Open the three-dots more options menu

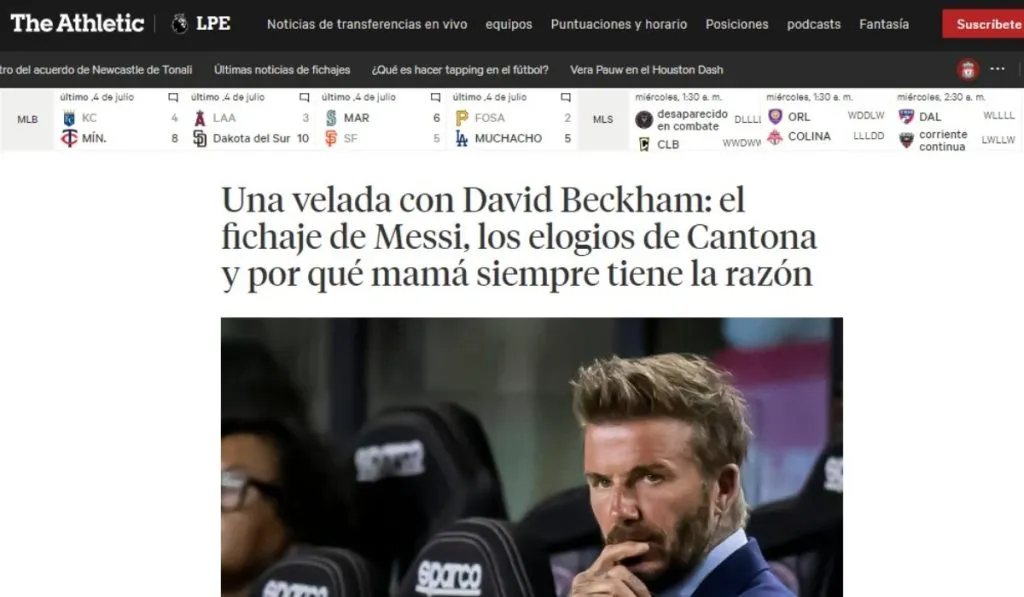[x=997, y=69]
